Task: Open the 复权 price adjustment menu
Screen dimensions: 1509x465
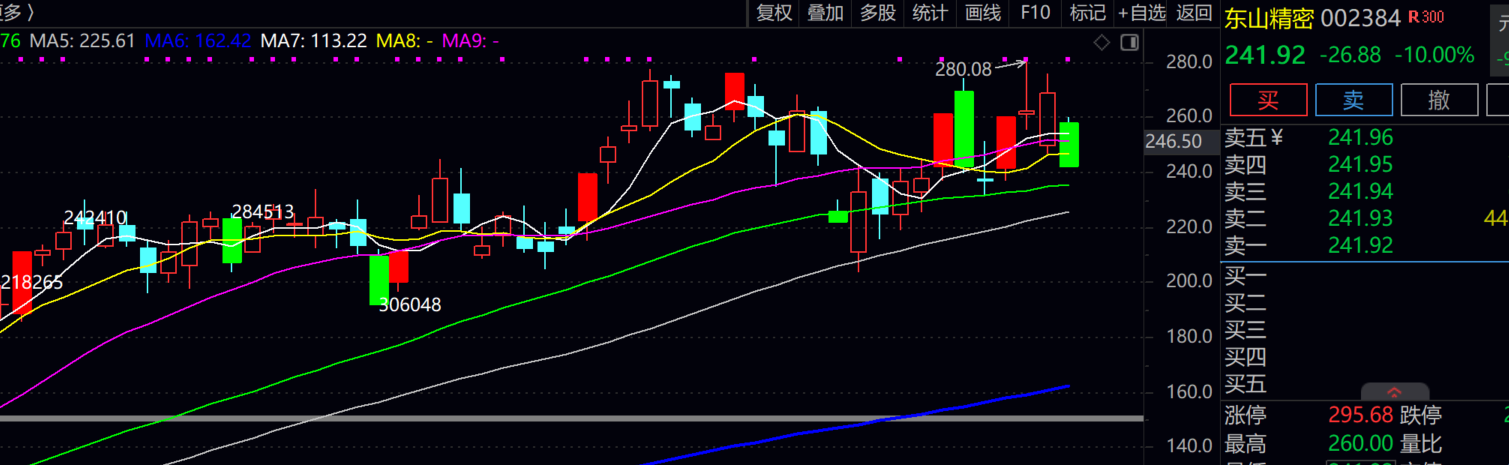Action: pos(774,13)
